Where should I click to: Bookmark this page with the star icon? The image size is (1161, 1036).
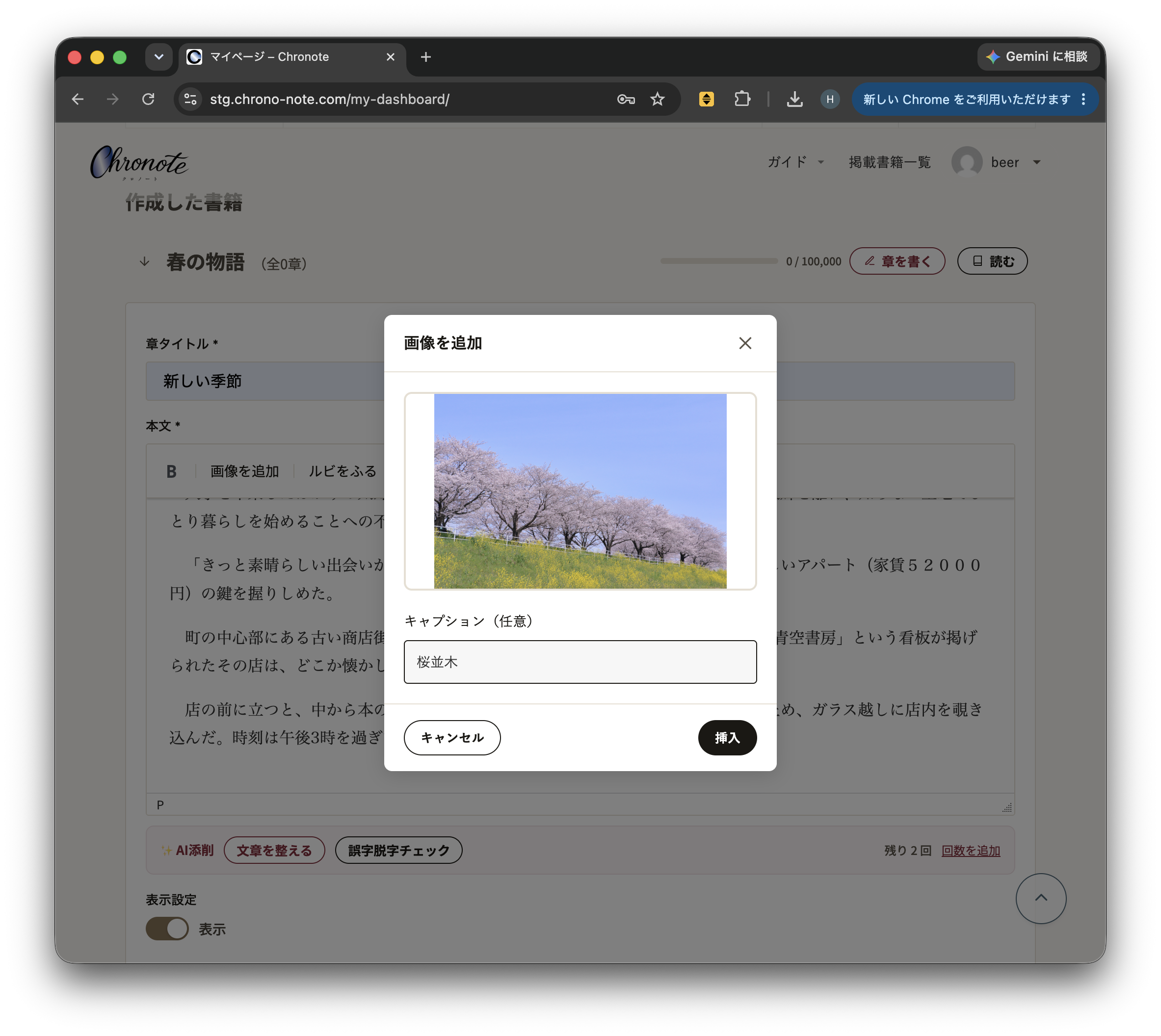[x=658, y=99]
